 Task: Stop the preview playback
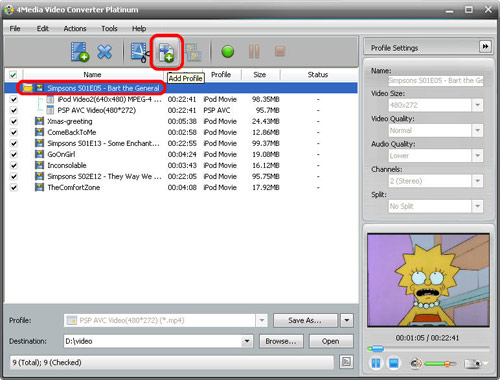tap(394, 363)
